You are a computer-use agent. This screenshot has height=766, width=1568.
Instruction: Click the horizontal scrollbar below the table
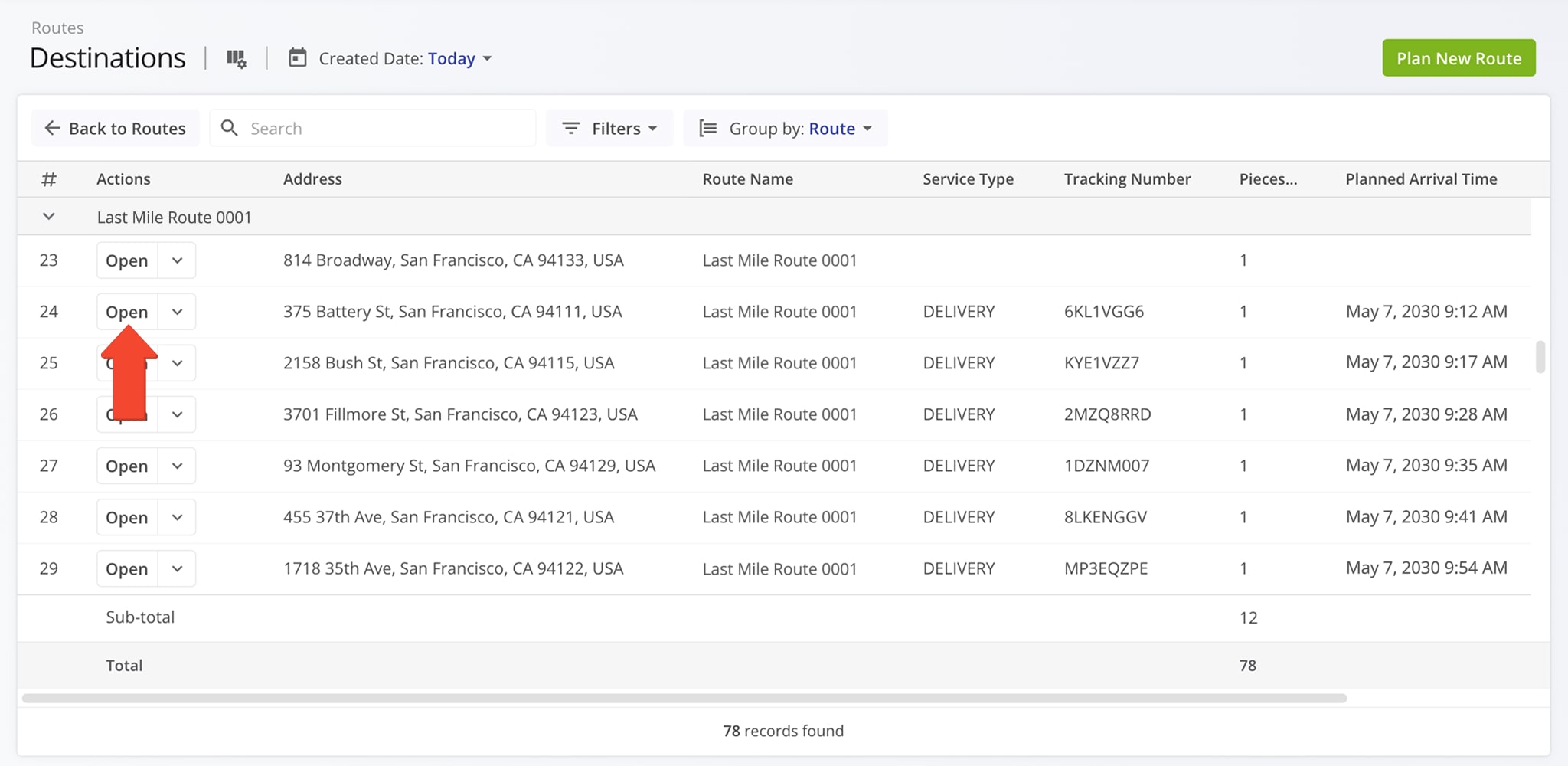pos(684,698)
